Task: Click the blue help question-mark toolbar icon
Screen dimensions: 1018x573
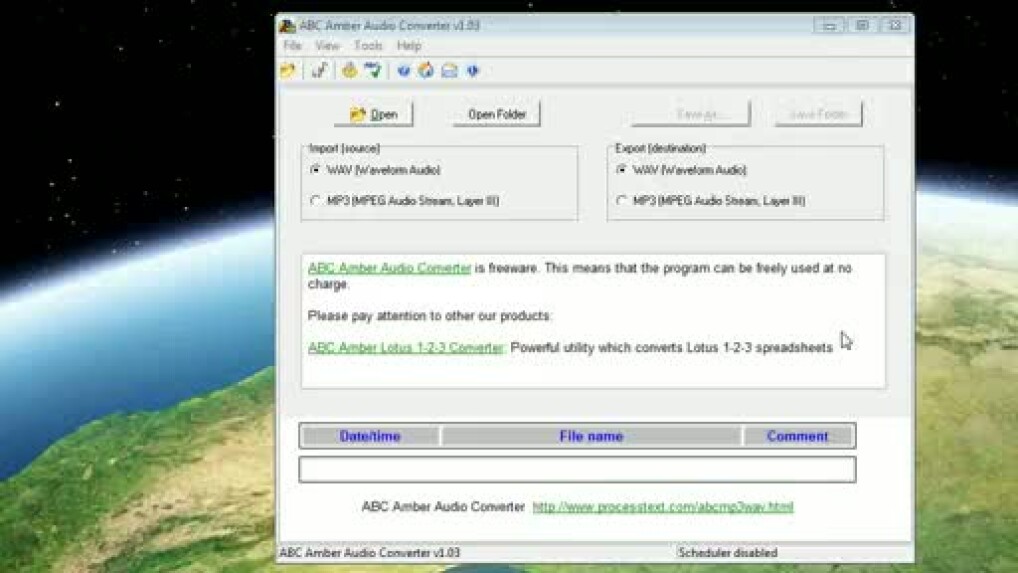Action: click(x=404, y=71)
